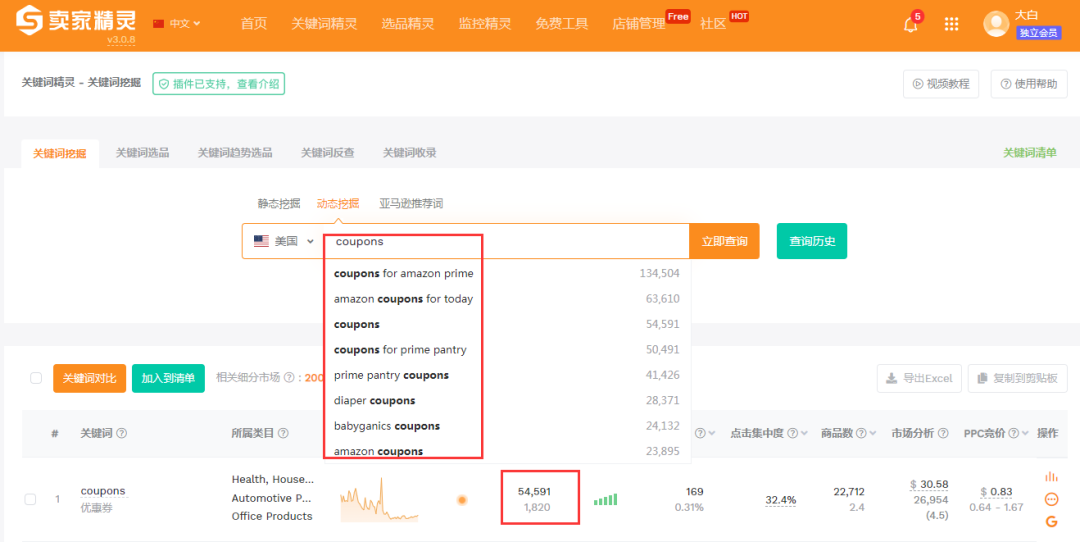Click the 复制到剪贴板 button
Screen dimensions: 1080x542
point(1018,378)
